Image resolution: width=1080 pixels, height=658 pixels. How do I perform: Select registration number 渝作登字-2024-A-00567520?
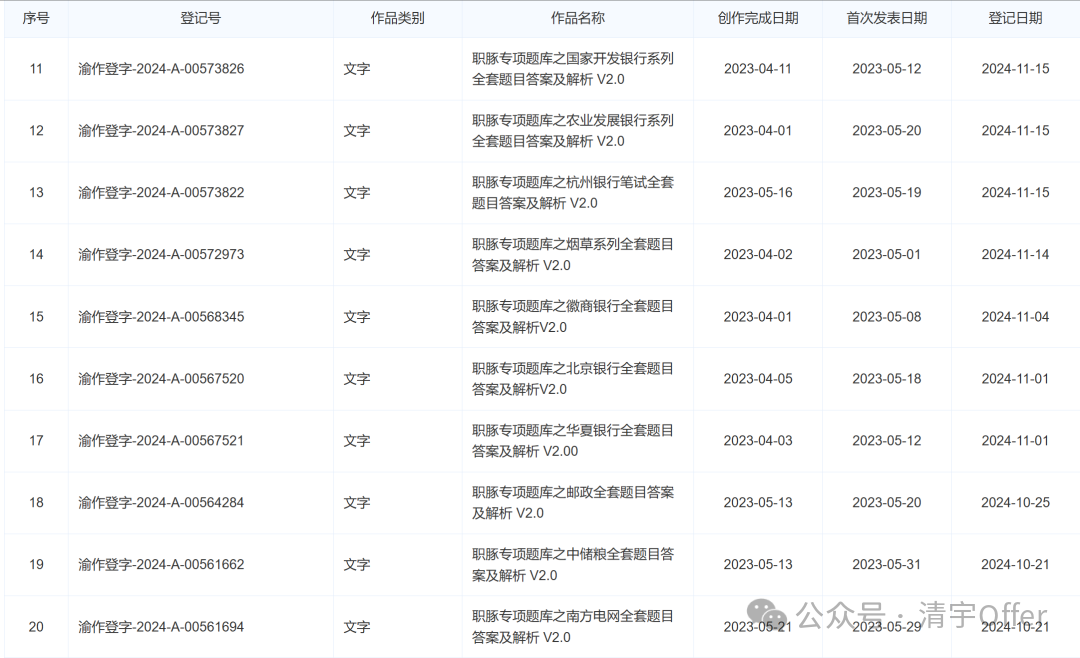coord(161,379)
